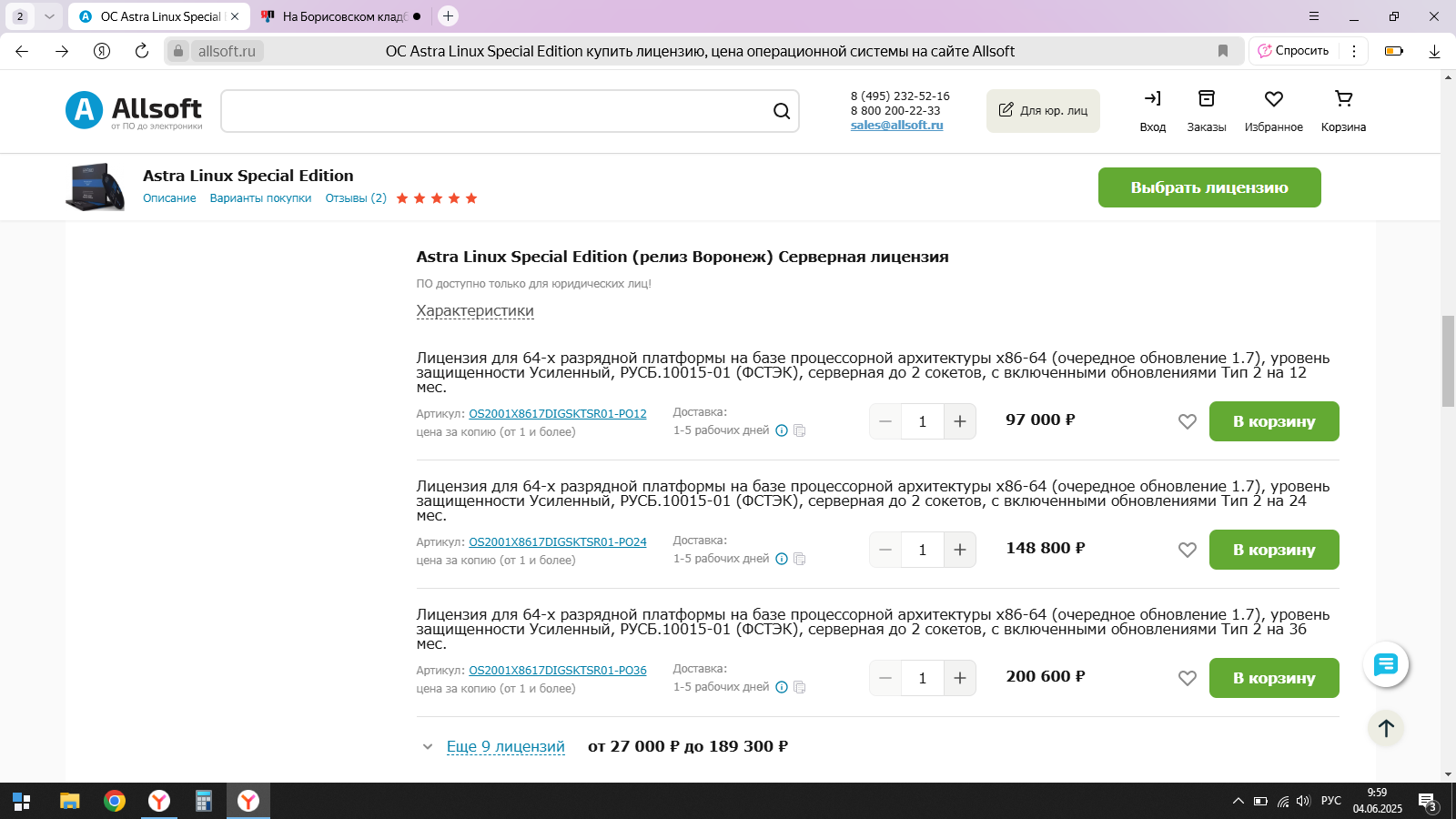
Task: Open the Вход login icon
Action: point(1153,110)
